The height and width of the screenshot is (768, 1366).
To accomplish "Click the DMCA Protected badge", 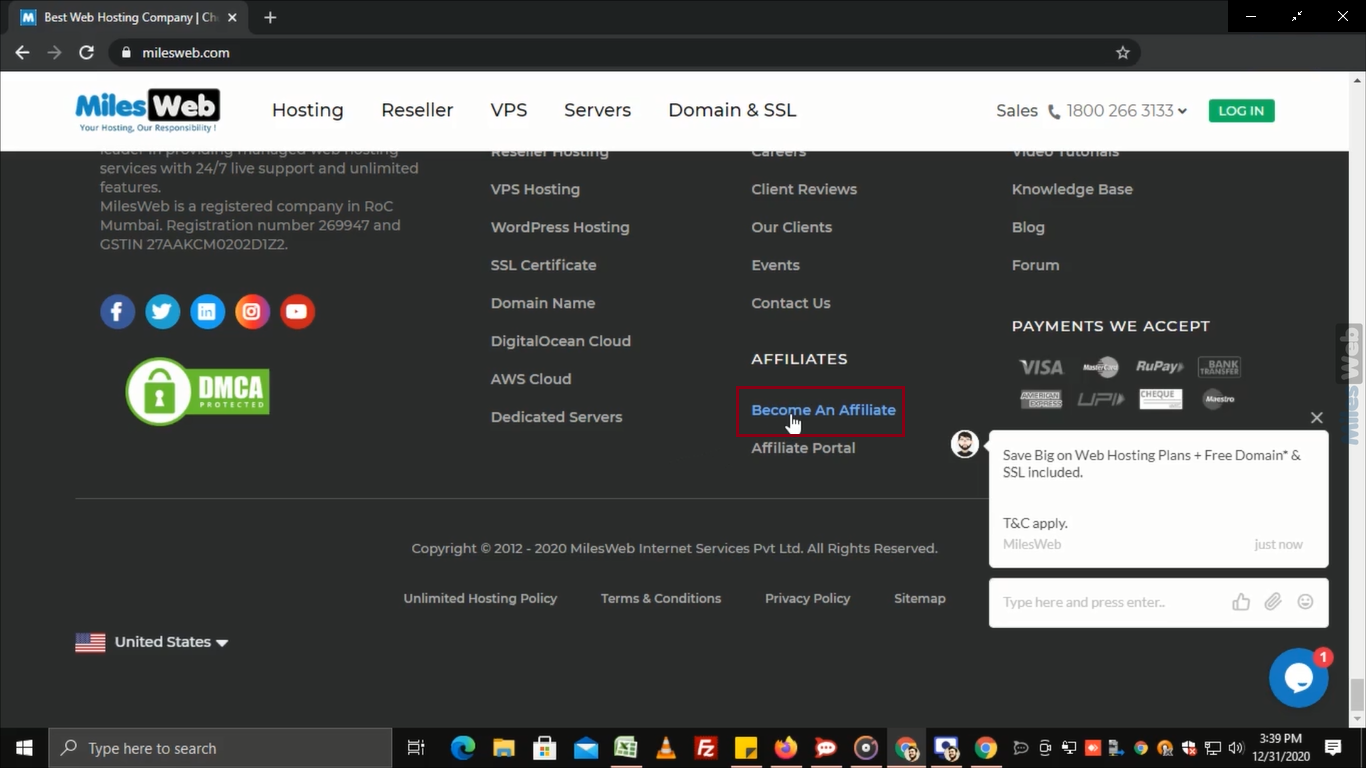I will coord(198,391).
